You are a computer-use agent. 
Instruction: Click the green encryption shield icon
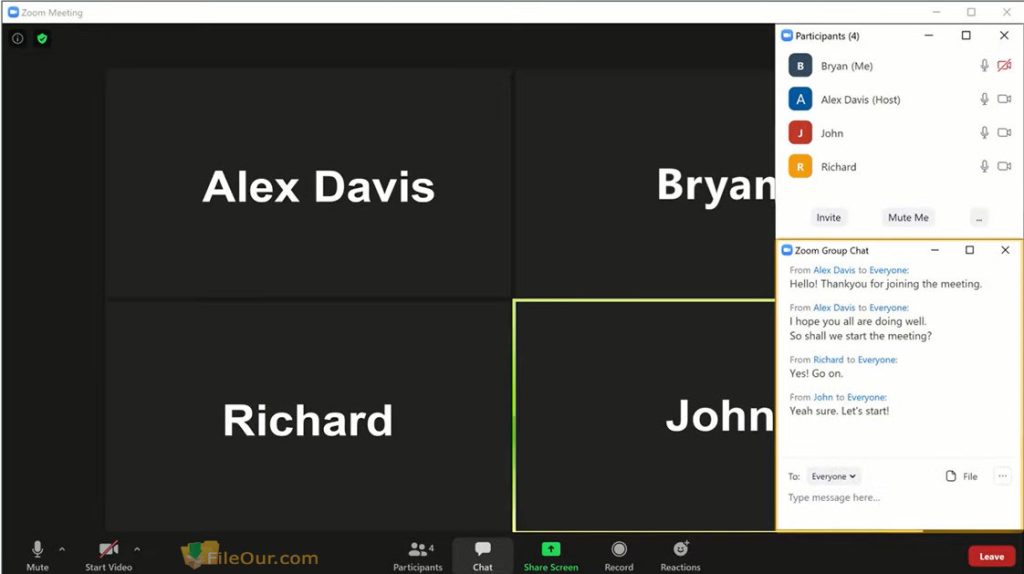coord(42,39)
